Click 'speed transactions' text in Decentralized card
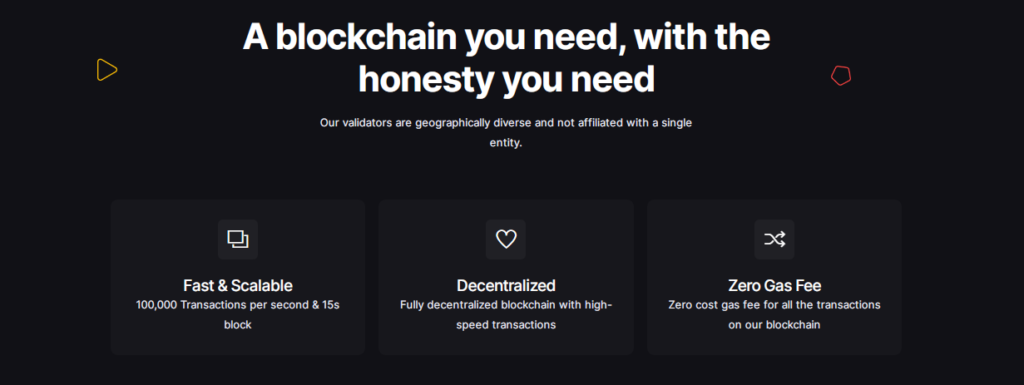1024x385 pixels. tap(506, 324)
